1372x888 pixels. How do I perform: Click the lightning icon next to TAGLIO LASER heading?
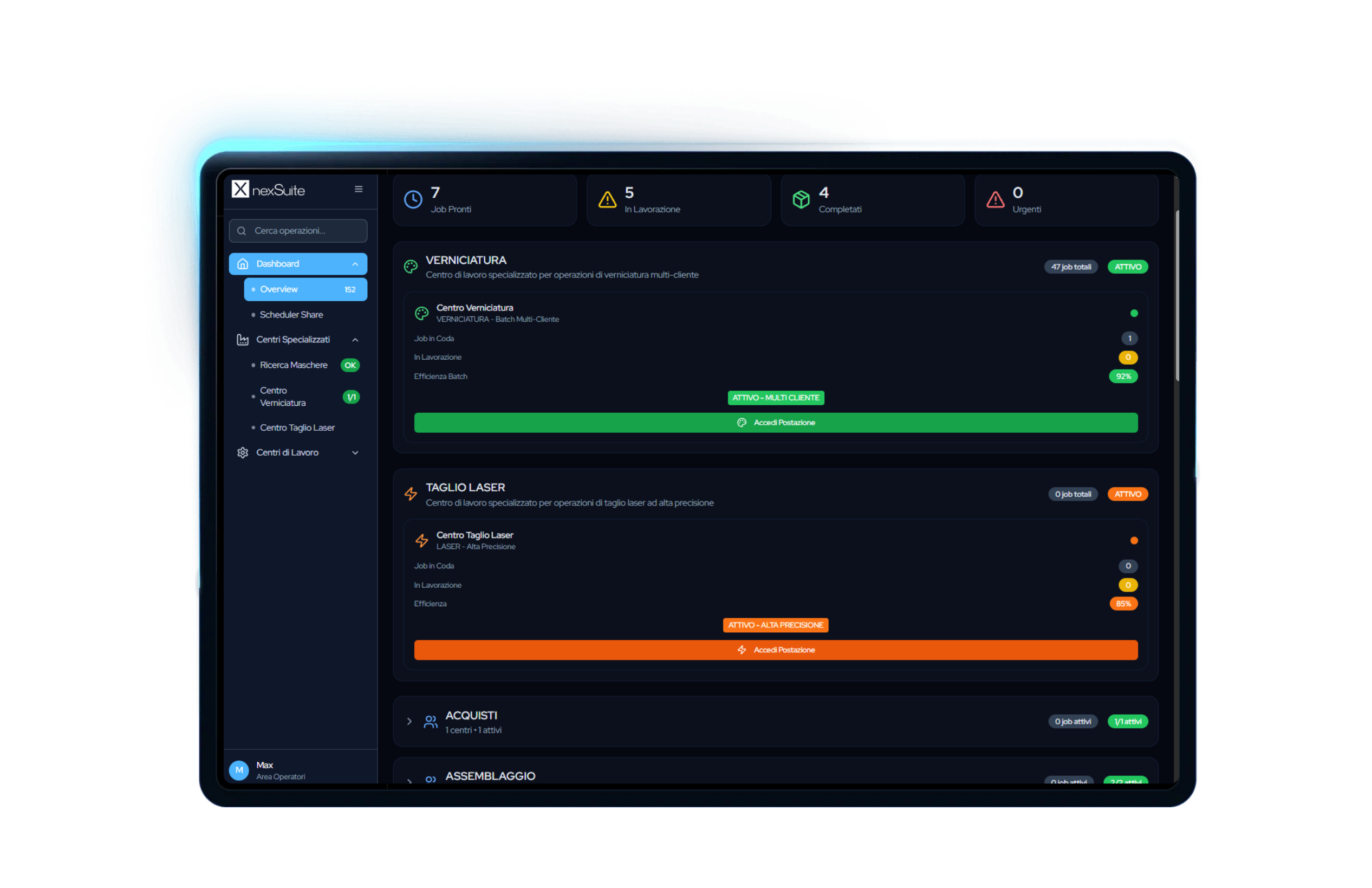[x=411, y=494]
